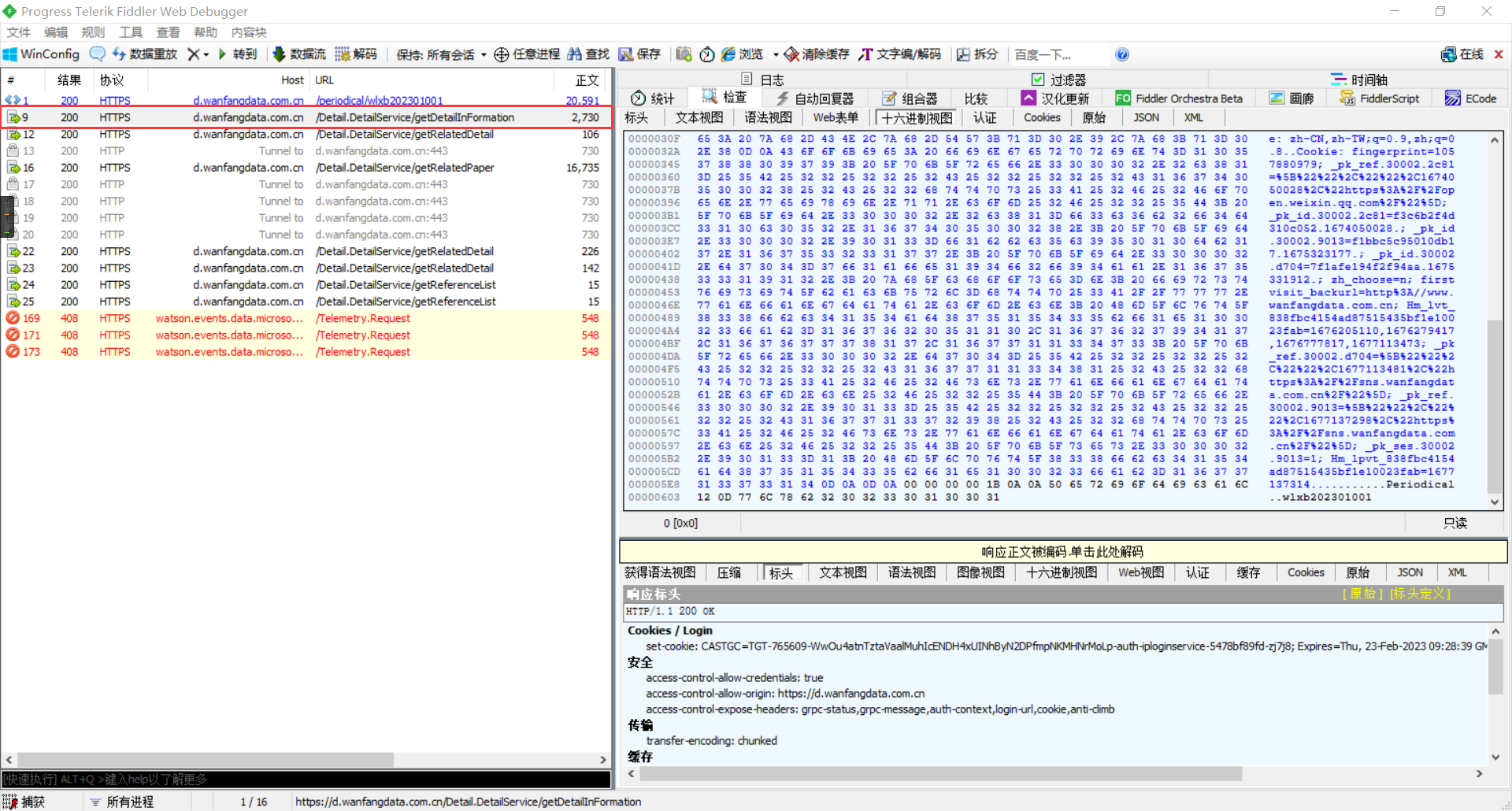Open the 规则 menu

[x=93, y=32]
